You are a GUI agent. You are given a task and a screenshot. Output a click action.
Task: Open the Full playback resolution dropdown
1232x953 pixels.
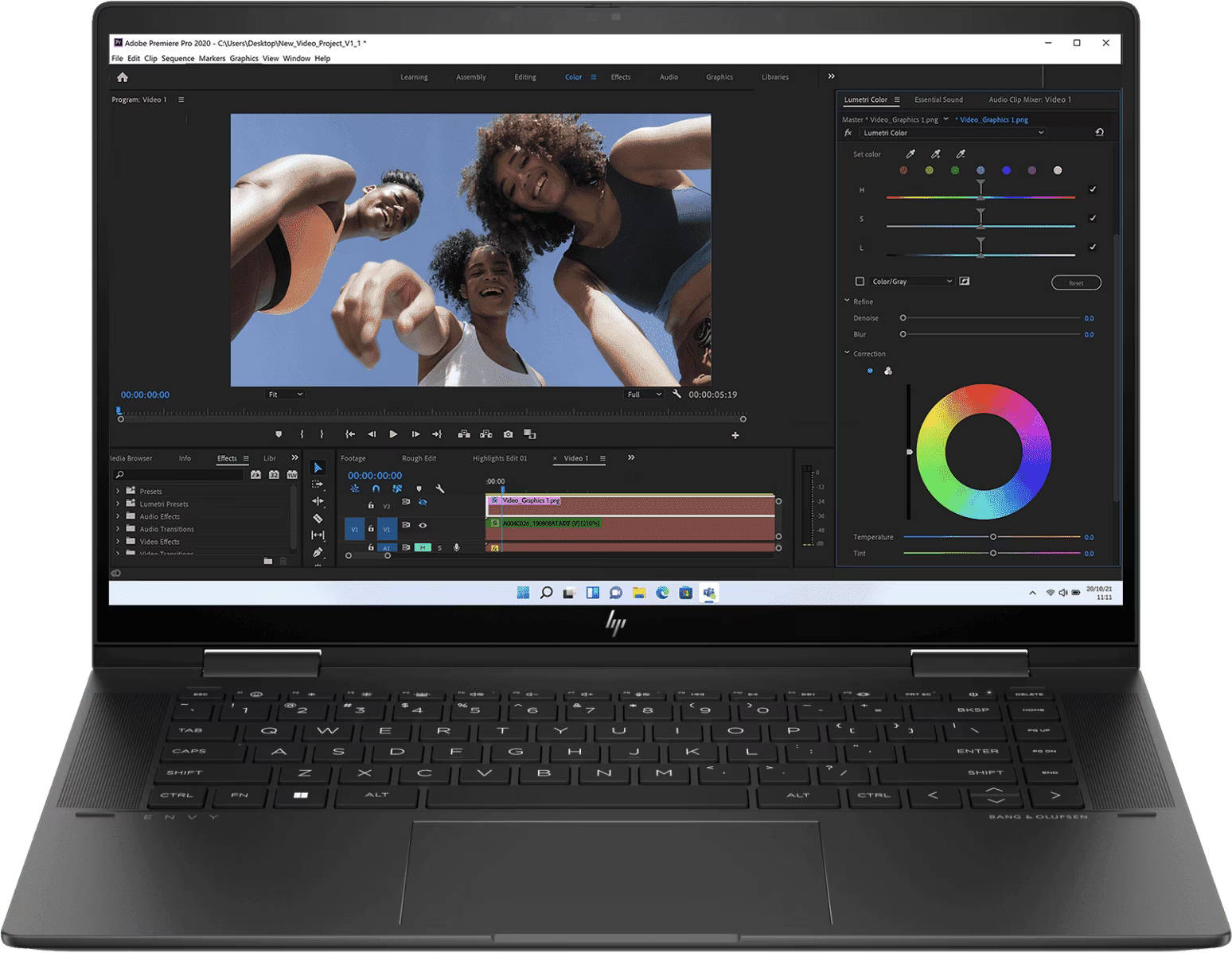(644, 395)
